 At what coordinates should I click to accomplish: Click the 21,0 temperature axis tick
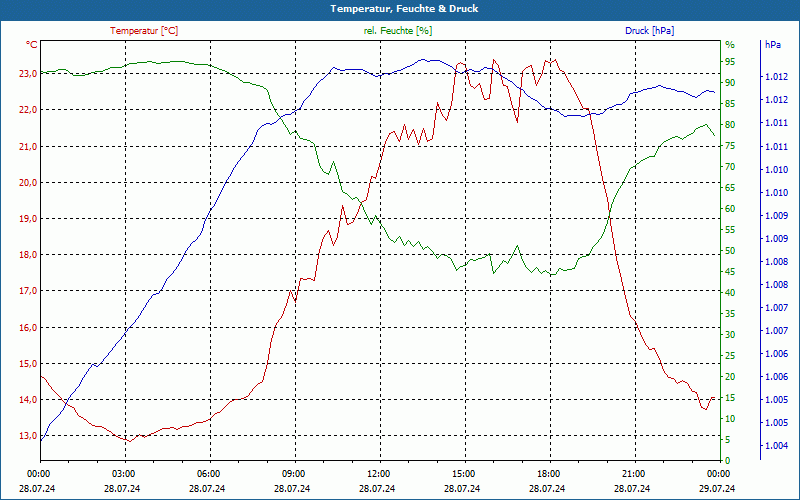(28, 146)
